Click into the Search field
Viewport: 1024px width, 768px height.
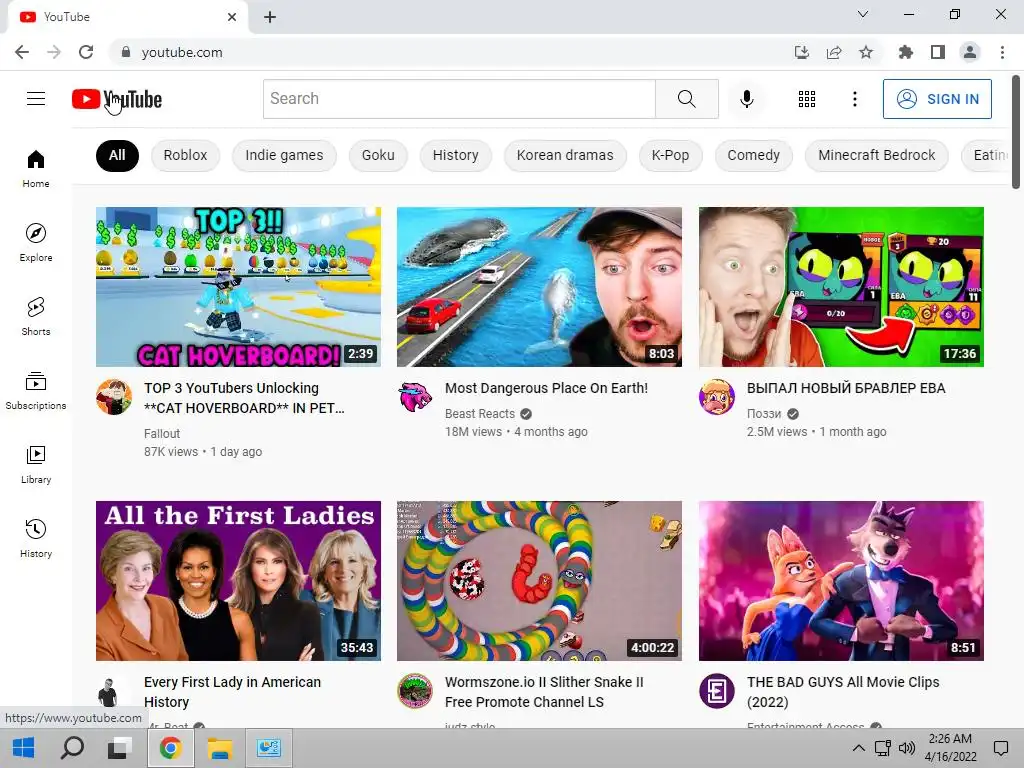click(x=459, y=99)
